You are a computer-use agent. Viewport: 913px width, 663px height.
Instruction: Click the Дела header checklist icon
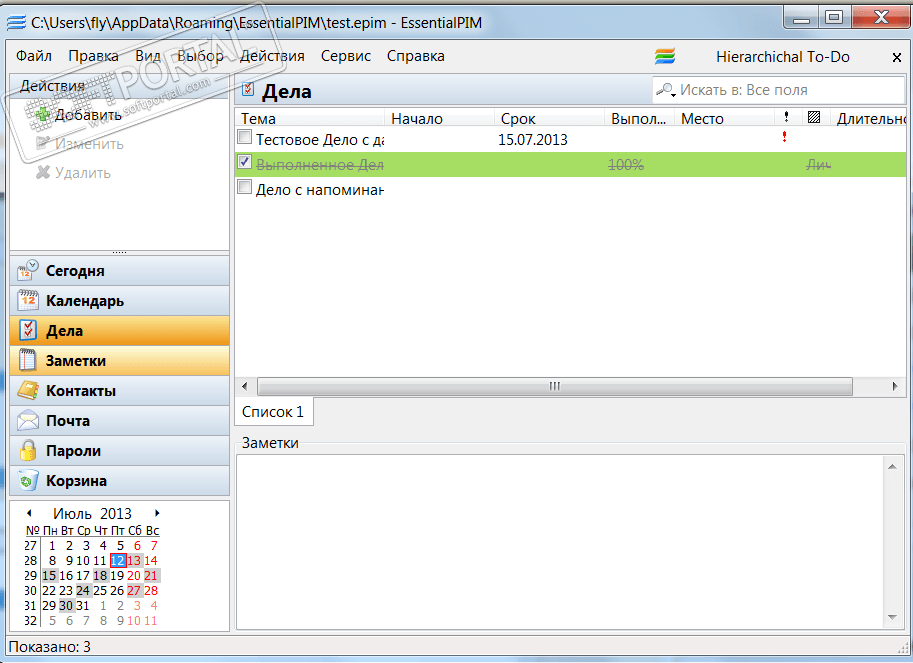249,89
